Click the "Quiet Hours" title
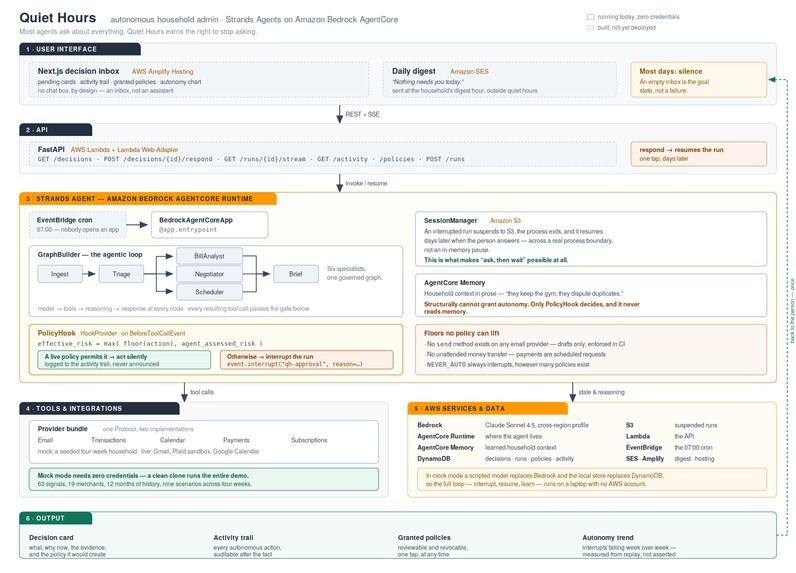 (57, 18)
